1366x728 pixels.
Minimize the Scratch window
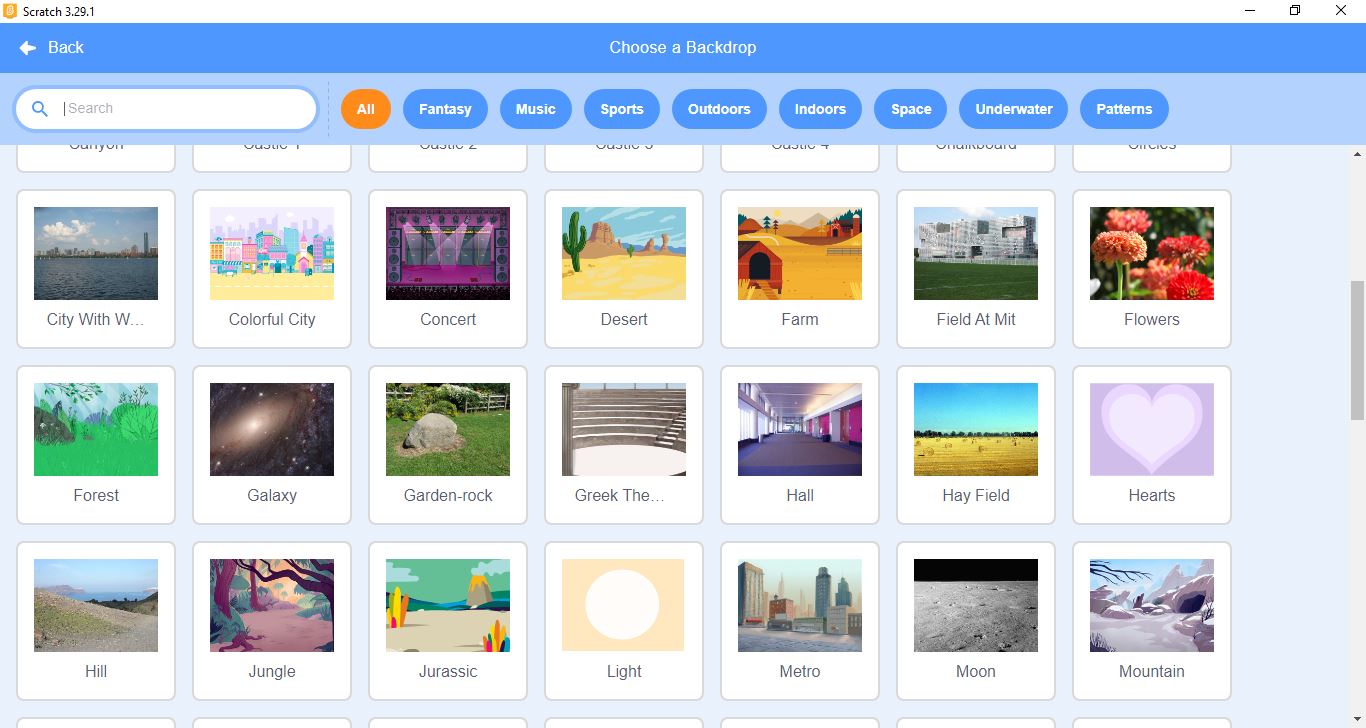pos(1250,11)
